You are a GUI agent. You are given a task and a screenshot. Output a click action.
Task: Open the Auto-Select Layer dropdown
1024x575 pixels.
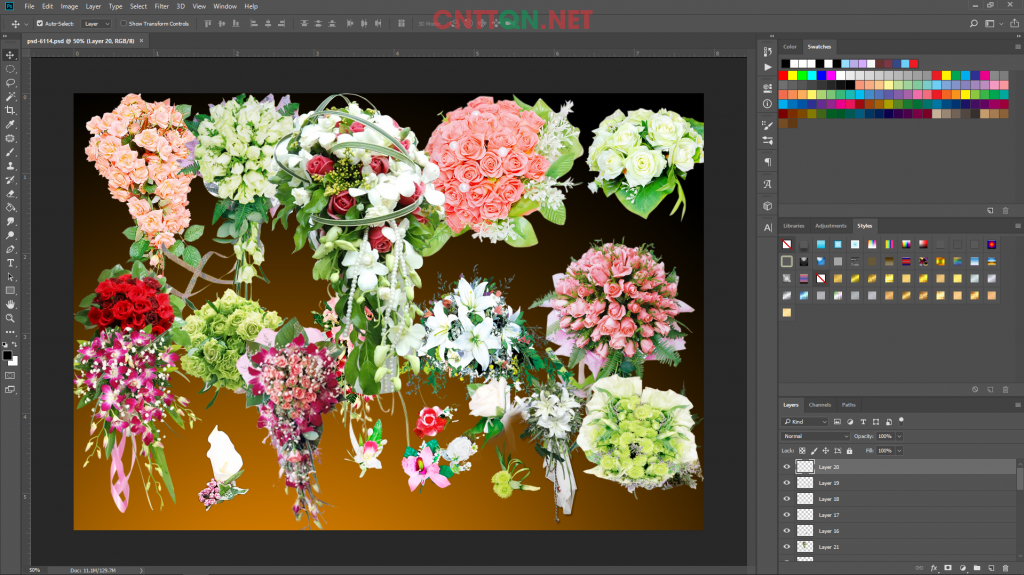[x=96, y=24]
